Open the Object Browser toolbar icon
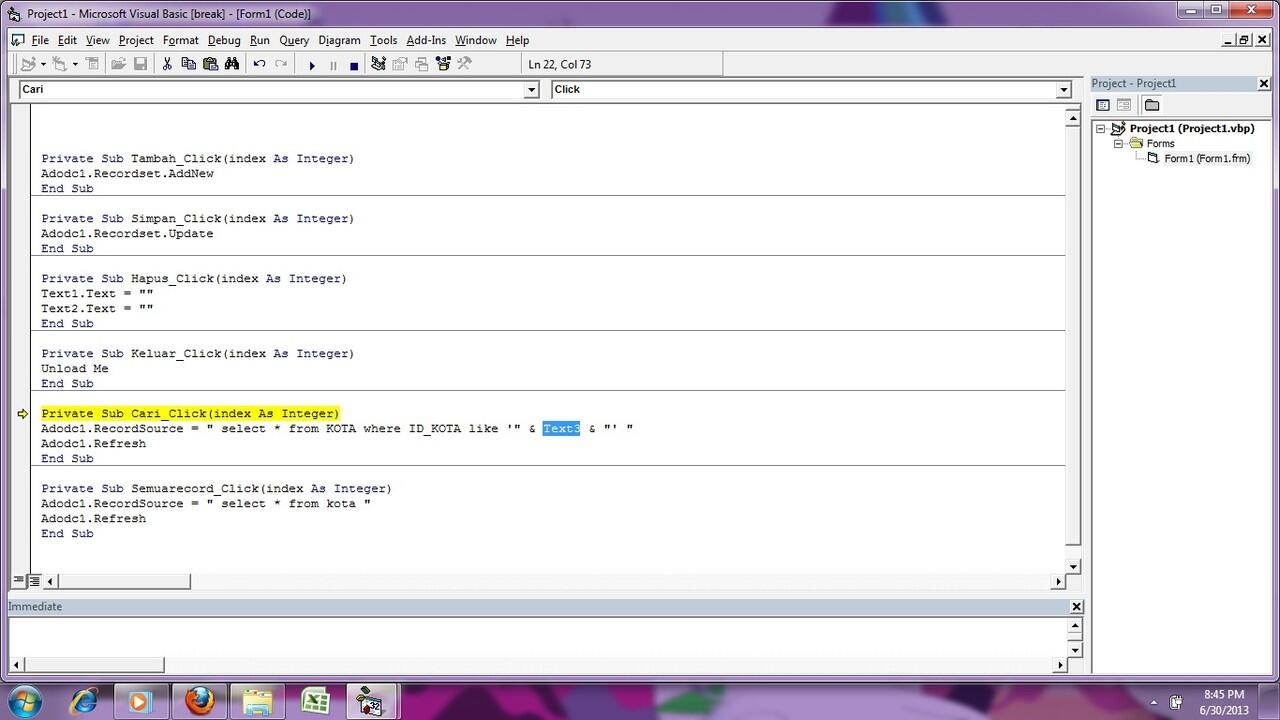 coord(443,64)
